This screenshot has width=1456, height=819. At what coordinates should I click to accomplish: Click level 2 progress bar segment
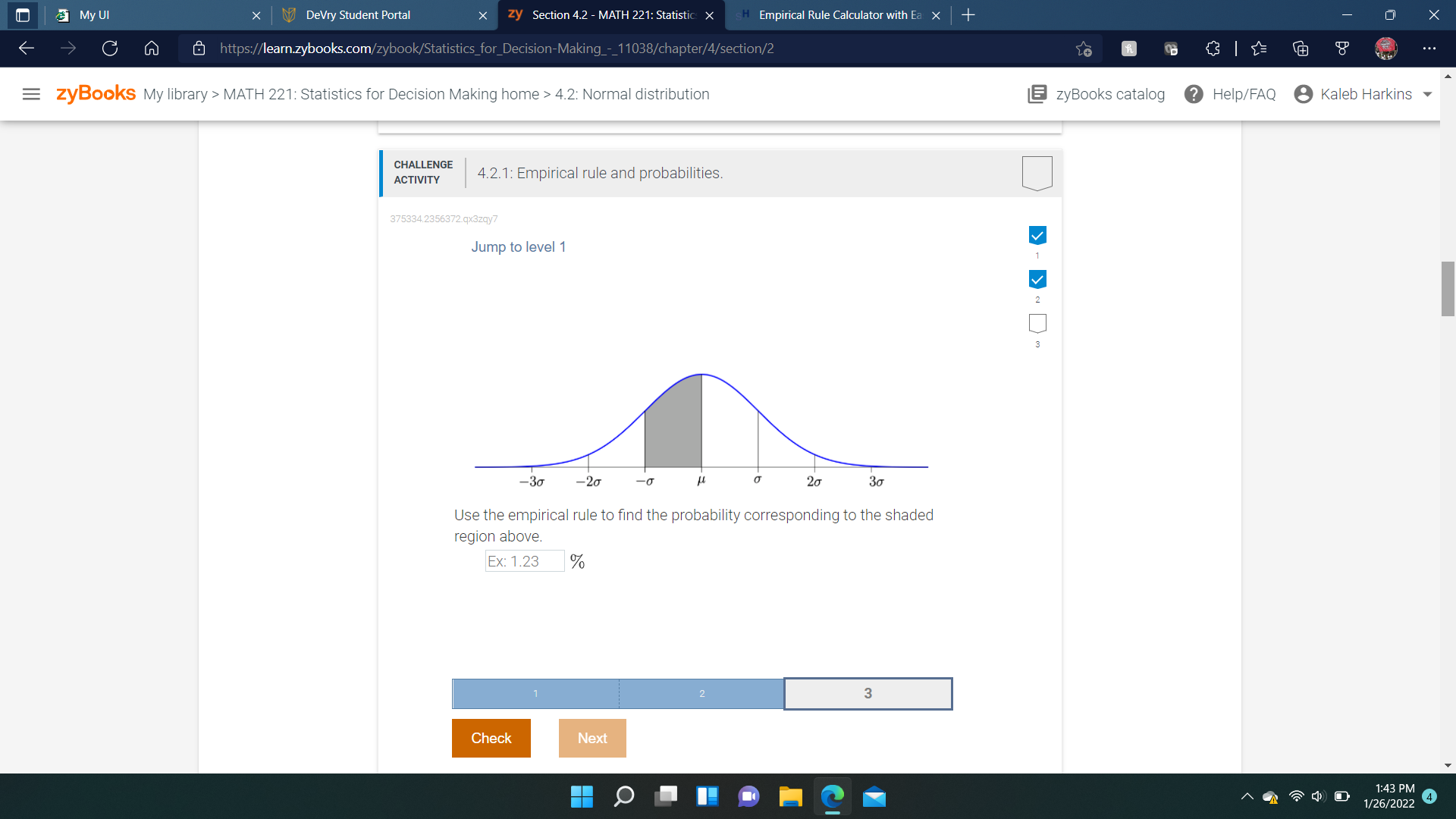click(701, 694)
